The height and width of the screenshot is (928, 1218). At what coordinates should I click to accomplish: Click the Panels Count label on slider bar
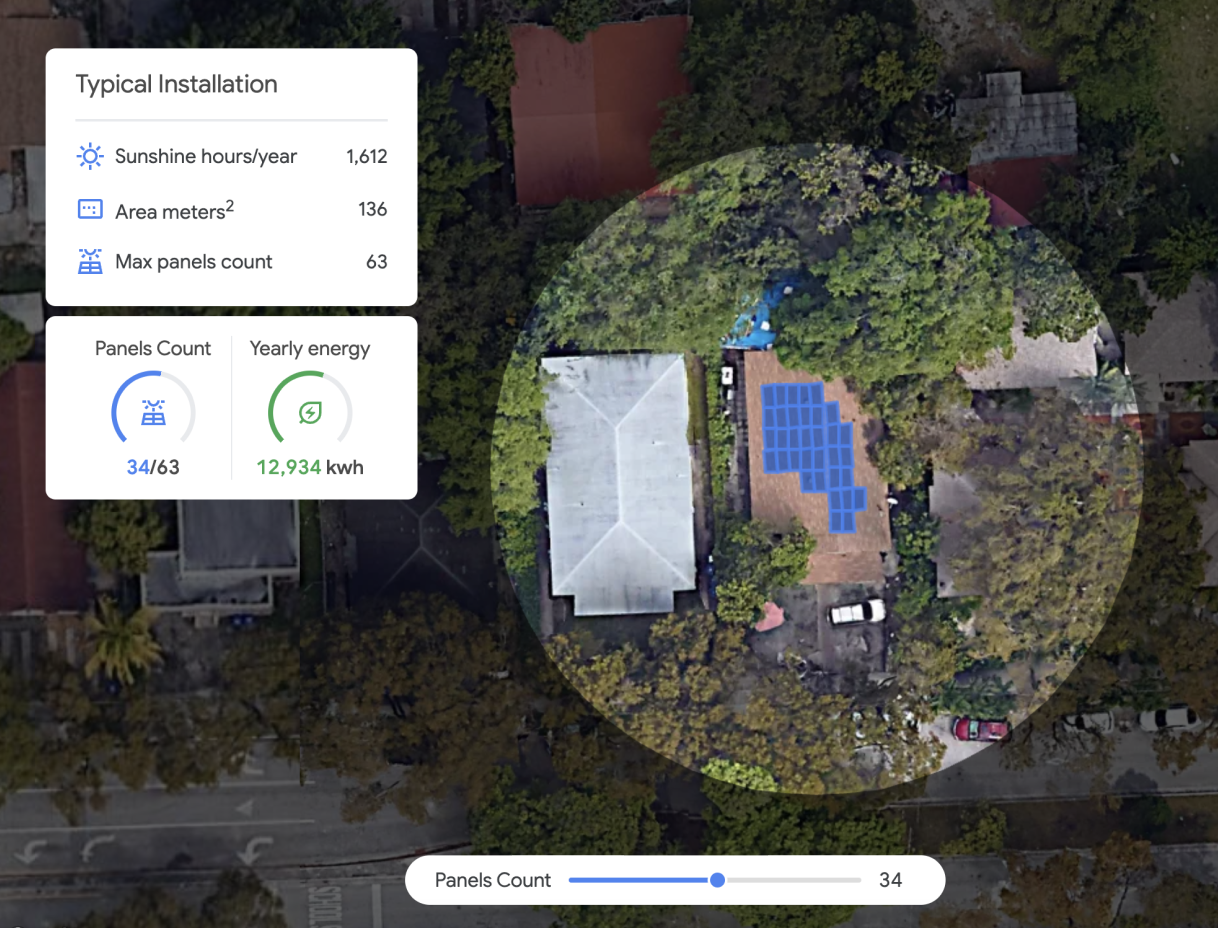(x=493, y=880)
